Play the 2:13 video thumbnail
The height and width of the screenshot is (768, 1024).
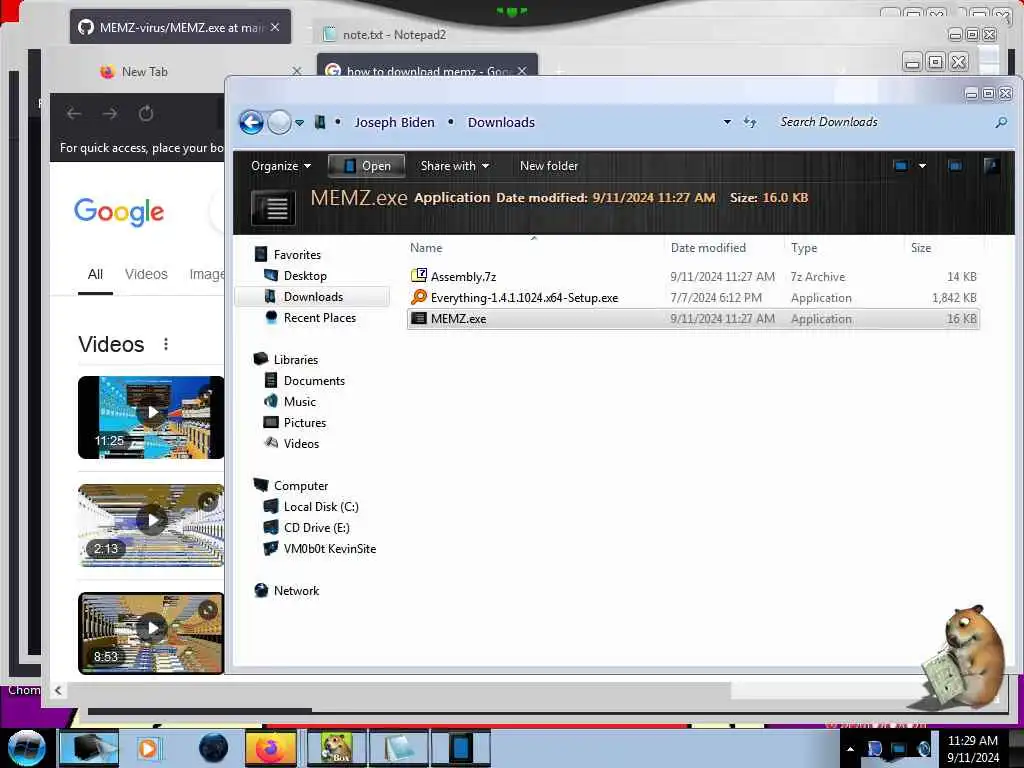151,524
